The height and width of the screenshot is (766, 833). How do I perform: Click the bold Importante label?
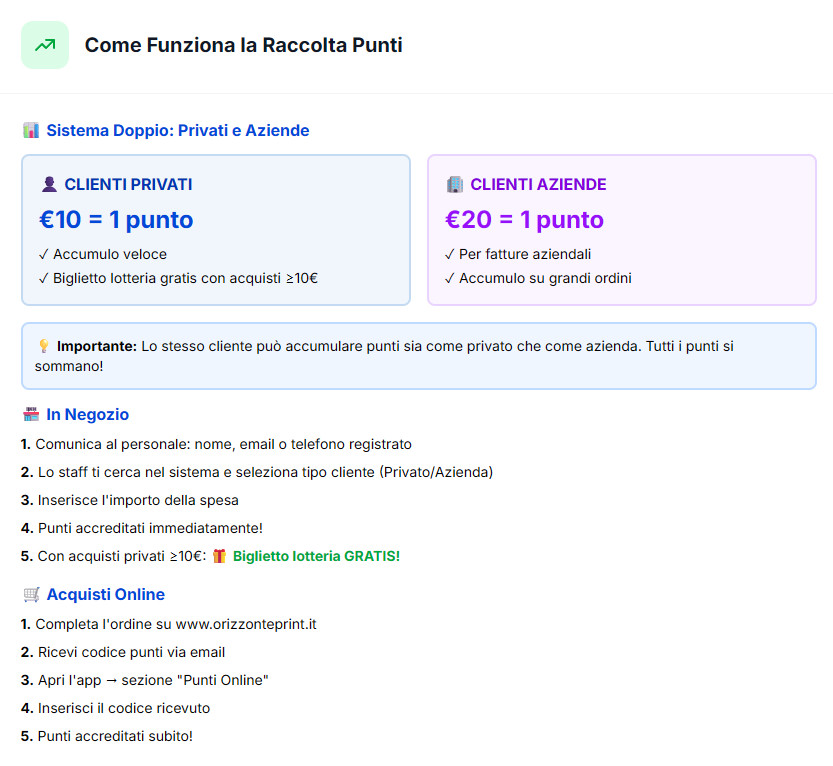coord(97,346)
